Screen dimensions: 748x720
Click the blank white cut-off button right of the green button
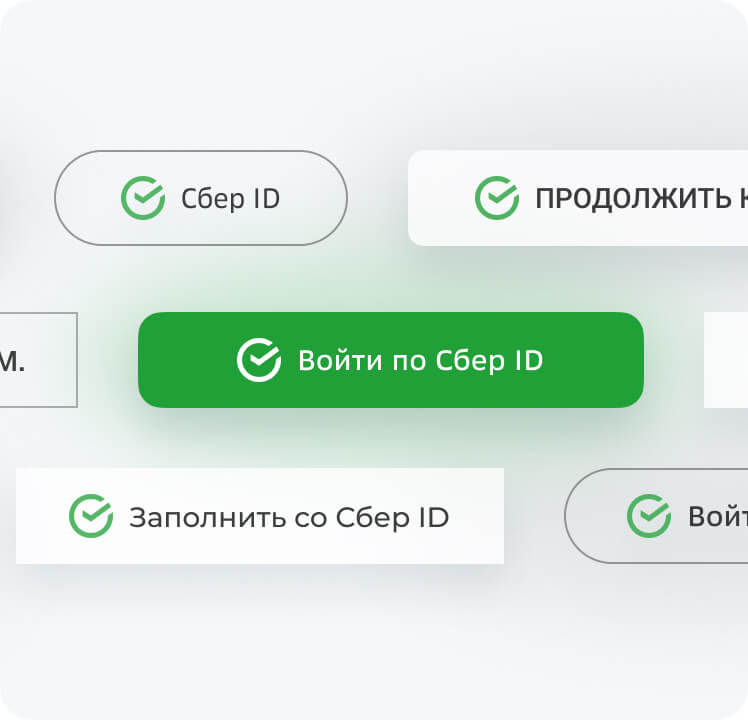pyautogui.click(x=726, y=360)
